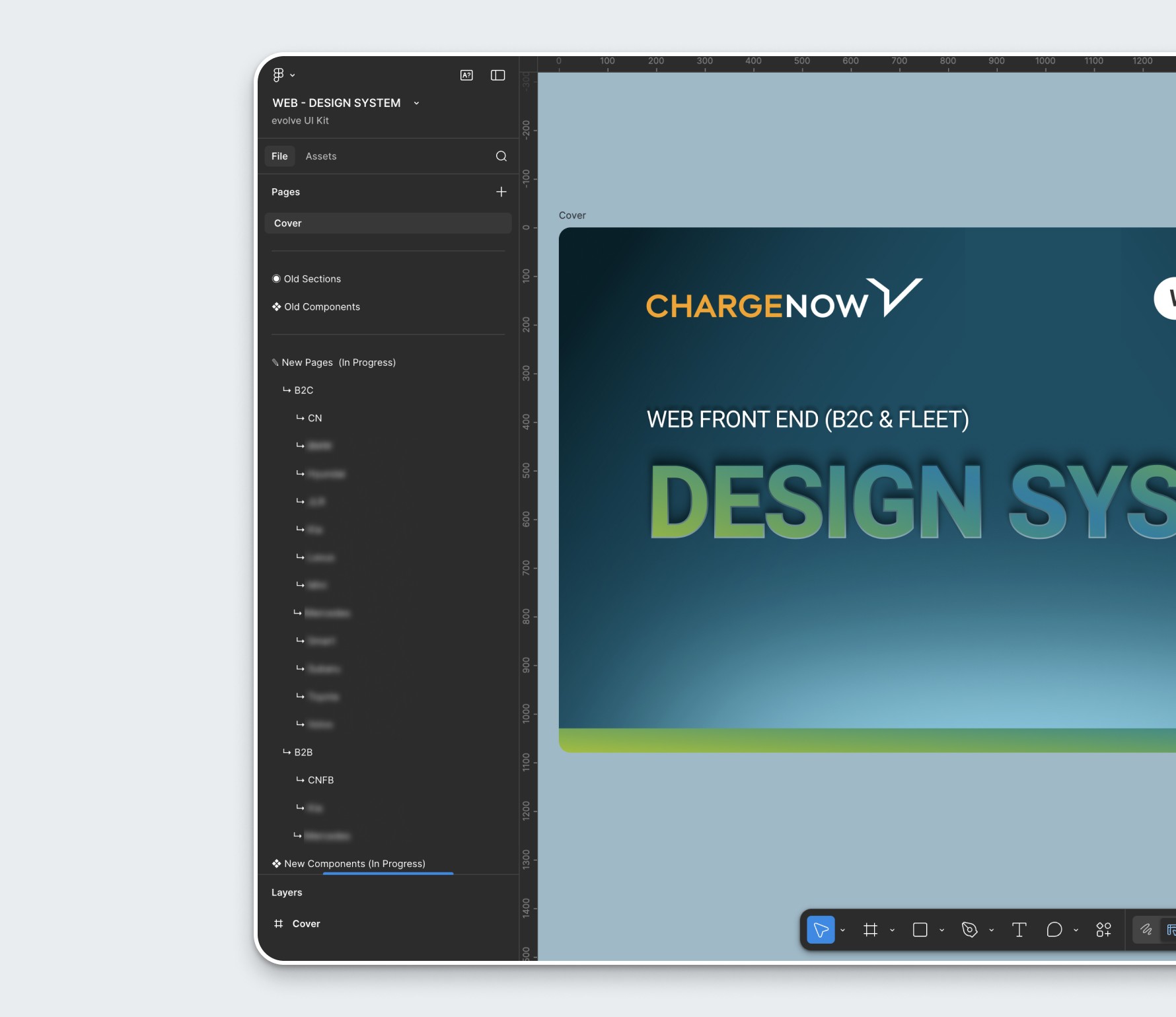
Task: Open the Comment tool options dropdown
Action: 1076,930
